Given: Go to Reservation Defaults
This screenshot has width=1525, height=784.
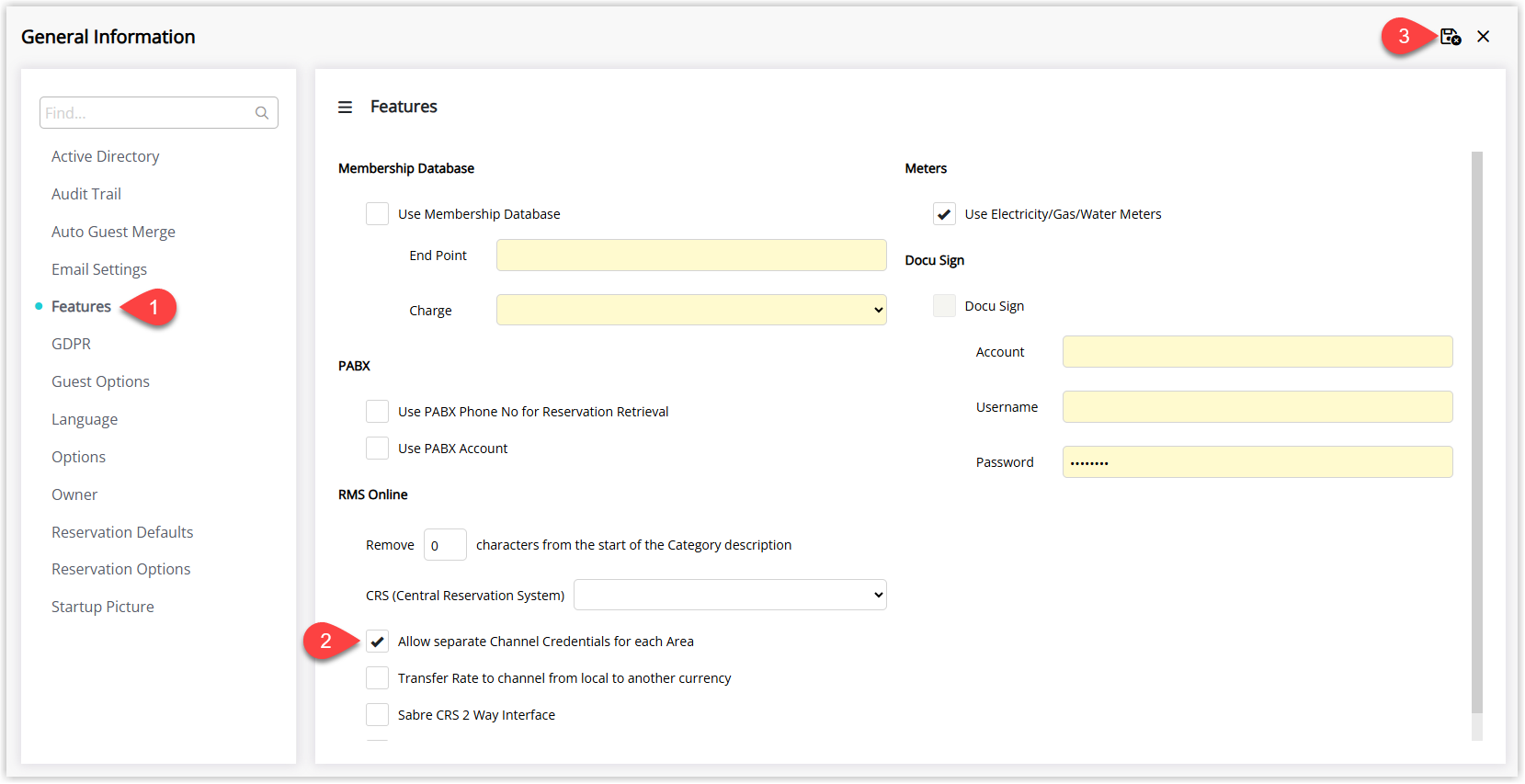Looking at the screenshot, I should pos(122,532).
